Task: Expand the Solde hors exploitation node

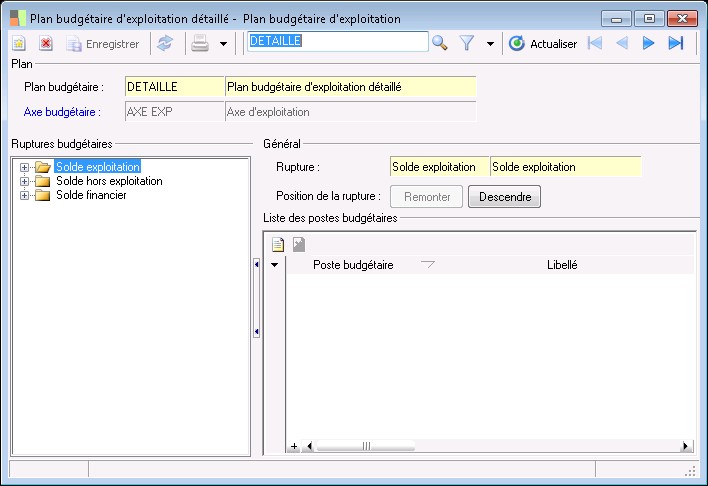Action: [x=24, y=182]
